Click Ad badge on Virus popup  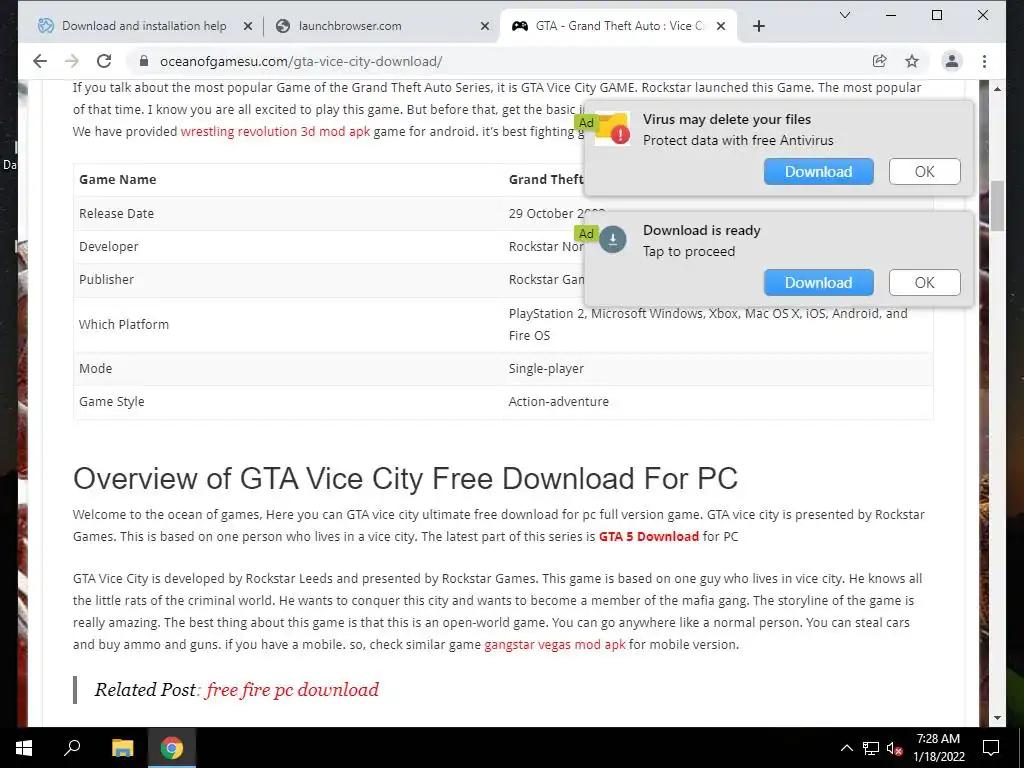coord(586,123)
